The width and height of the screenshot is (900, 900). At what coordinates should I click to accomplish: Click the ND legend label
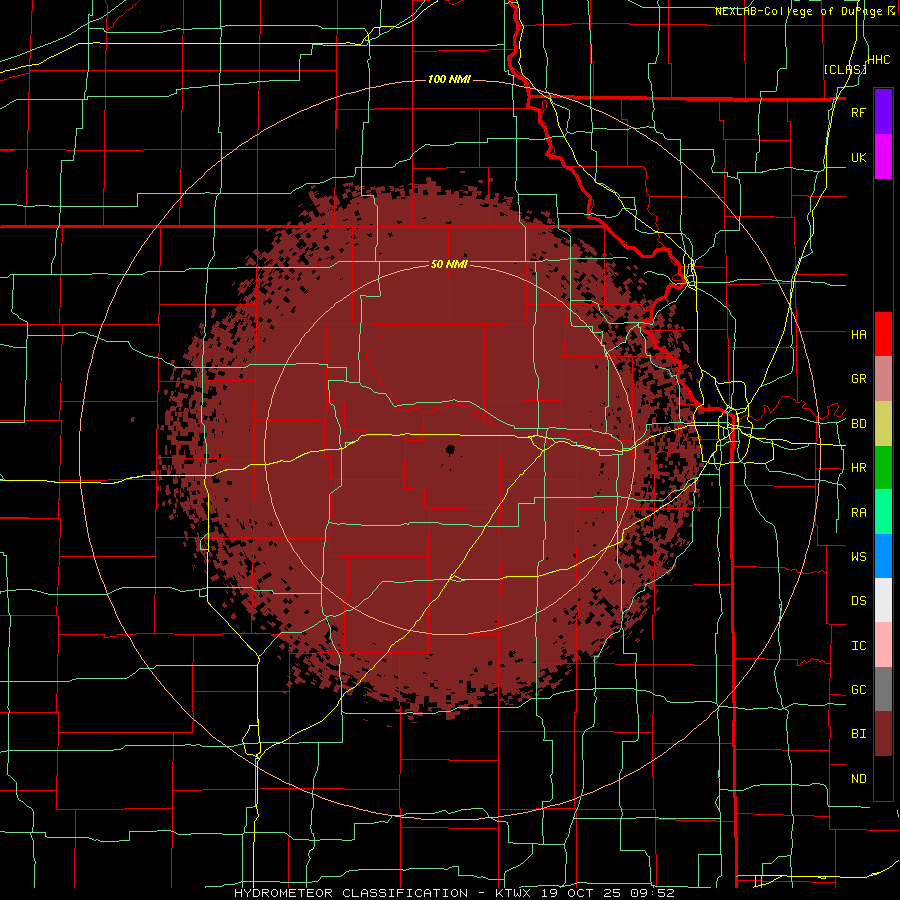pyautogui.click(x=858, y=779)
